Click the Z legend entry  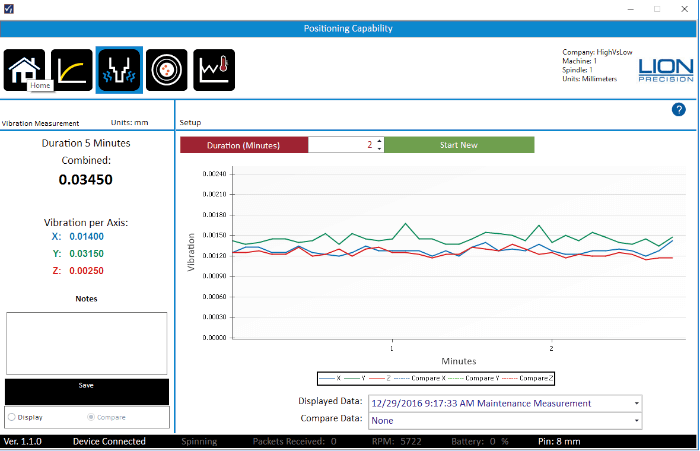point(380,378)
